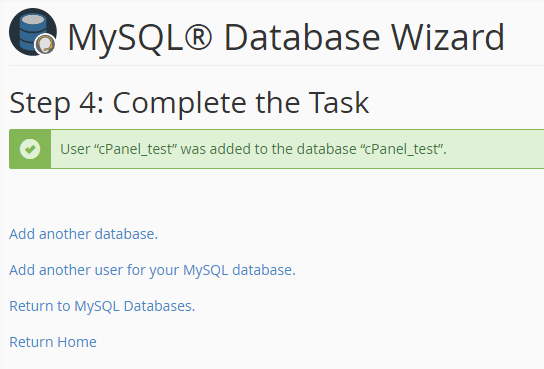Click the word Home in bottom link

(x=77, y=342)
